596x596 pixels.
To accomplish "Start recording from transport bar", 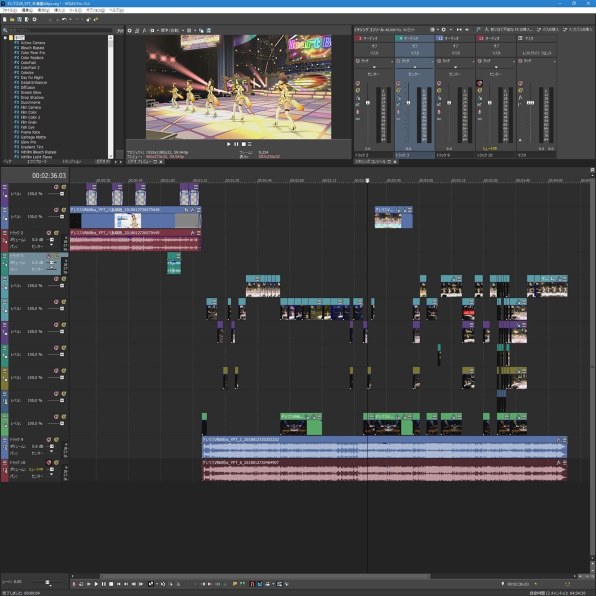I will coord(74,584).
